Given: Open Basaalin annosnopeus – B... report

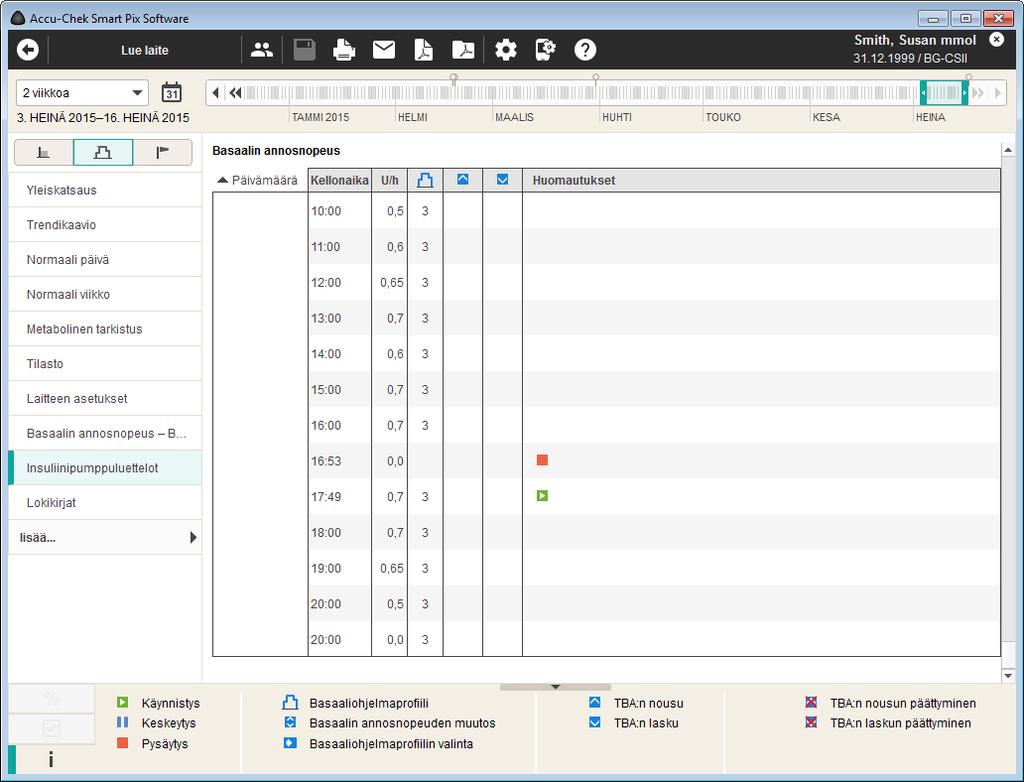Looking at the screenshot, I should point(105,432).
